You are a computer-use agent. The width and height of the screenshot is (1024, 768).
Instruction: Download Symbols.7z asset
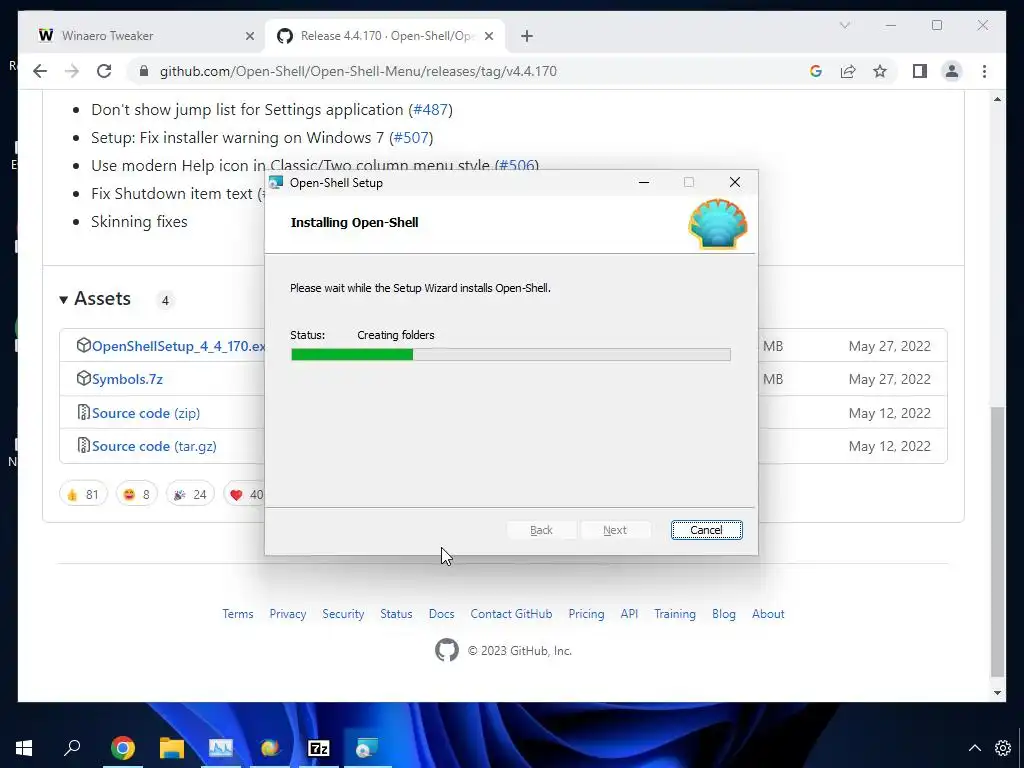(127, 379)
